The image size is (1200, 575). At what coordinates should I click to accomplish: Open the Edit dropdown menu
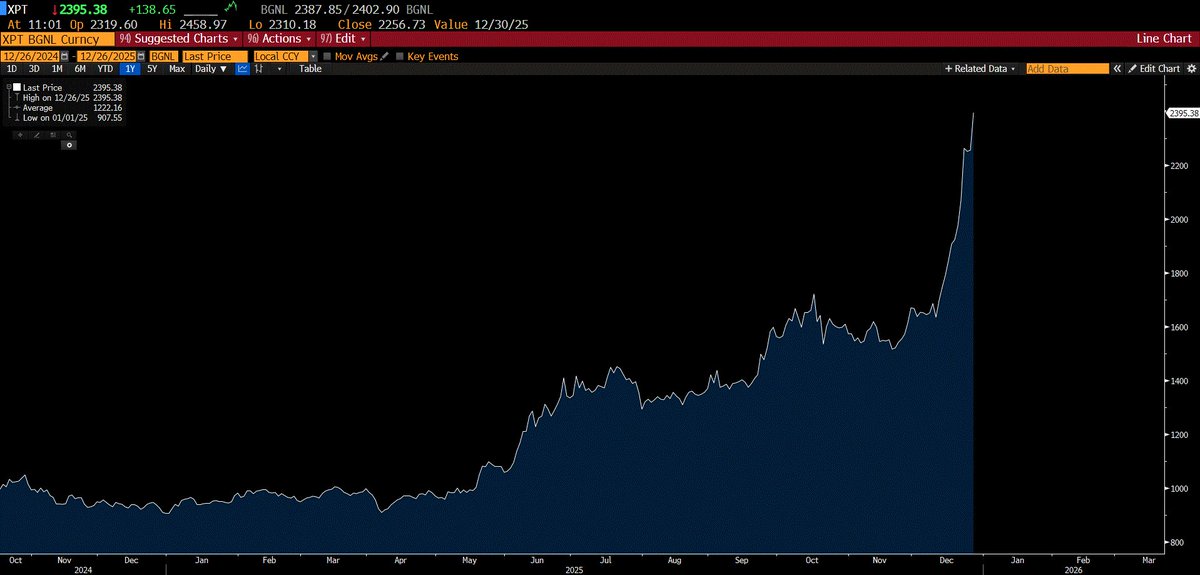click(343, 39)
